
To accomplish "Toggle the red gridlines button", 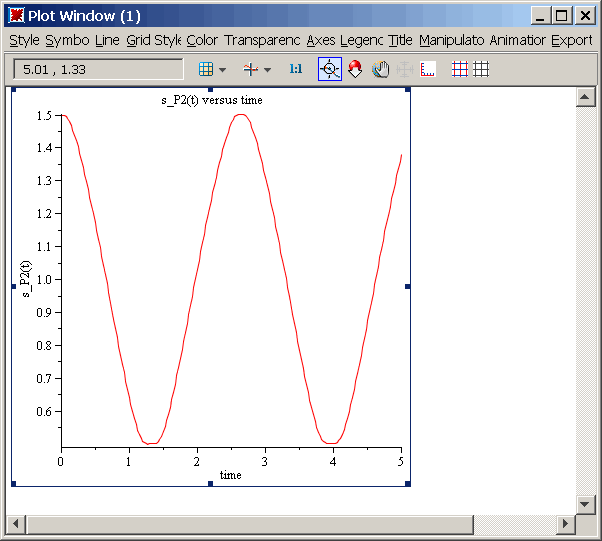I will pyautogui.click(x=459, y=69).
